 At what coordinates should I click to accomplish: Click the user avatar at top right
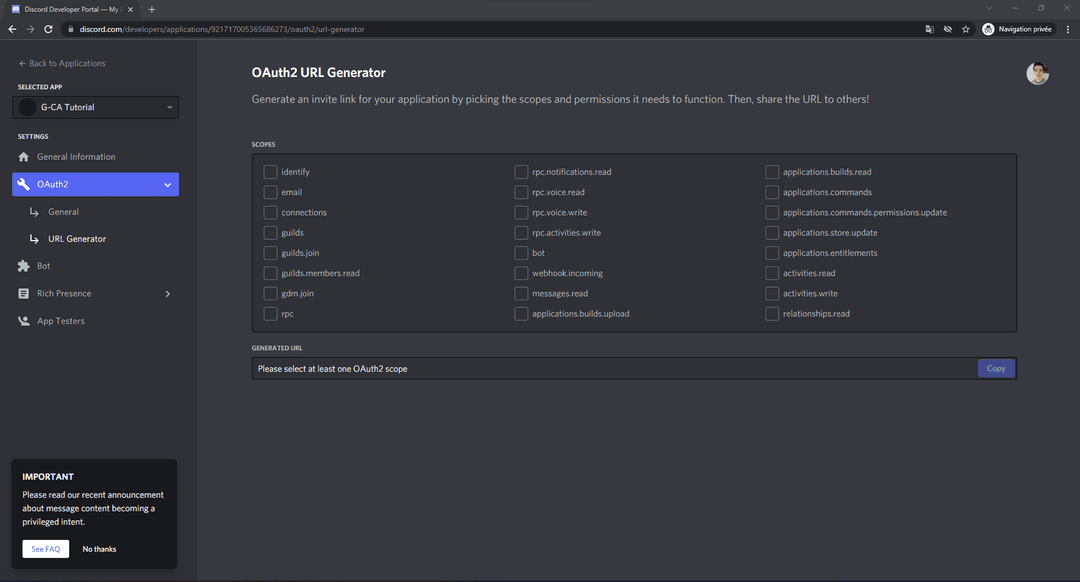pyautogui.click(x=1037, y=73)
